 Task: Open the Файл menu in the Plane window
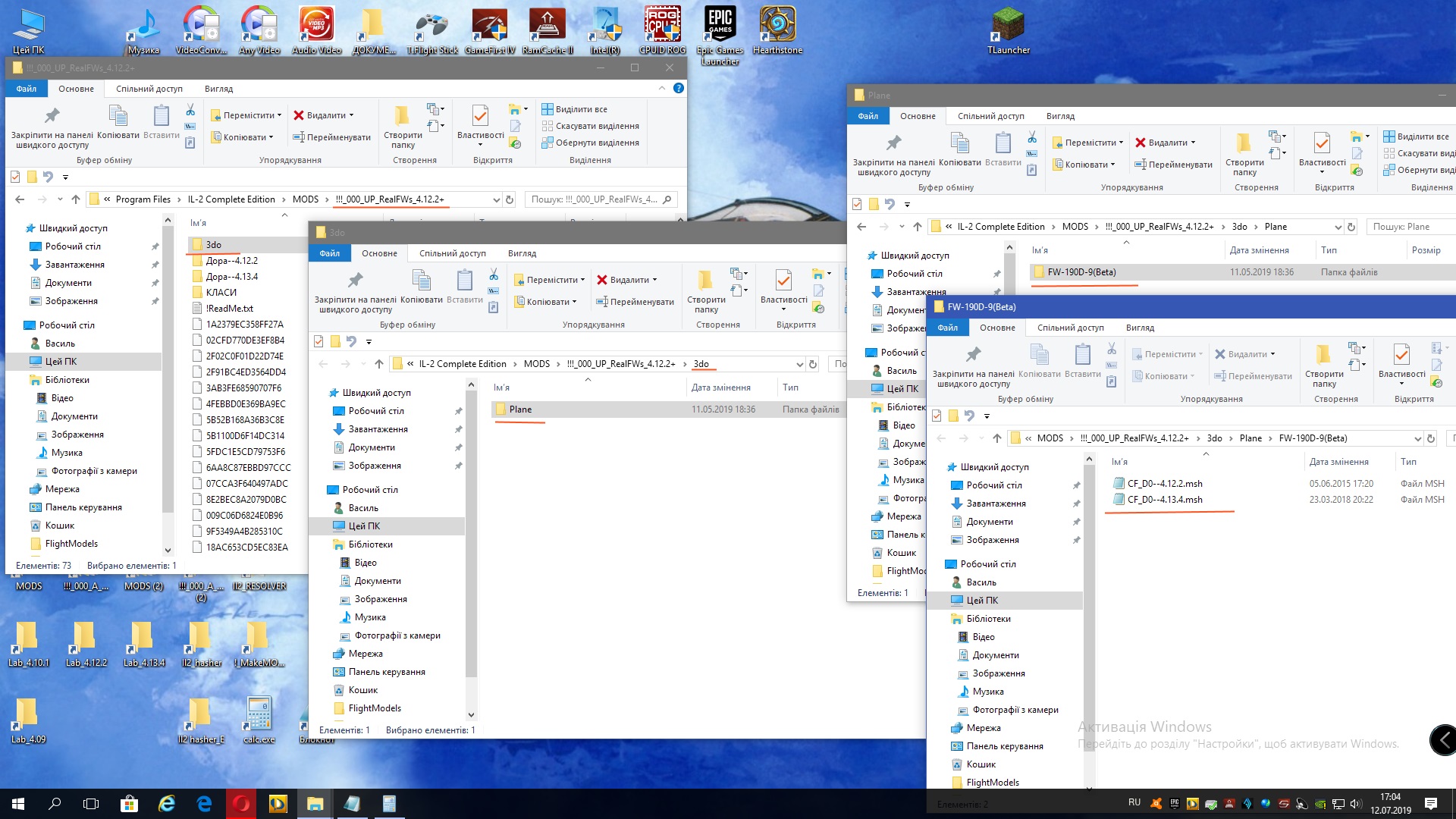(868, 116)
